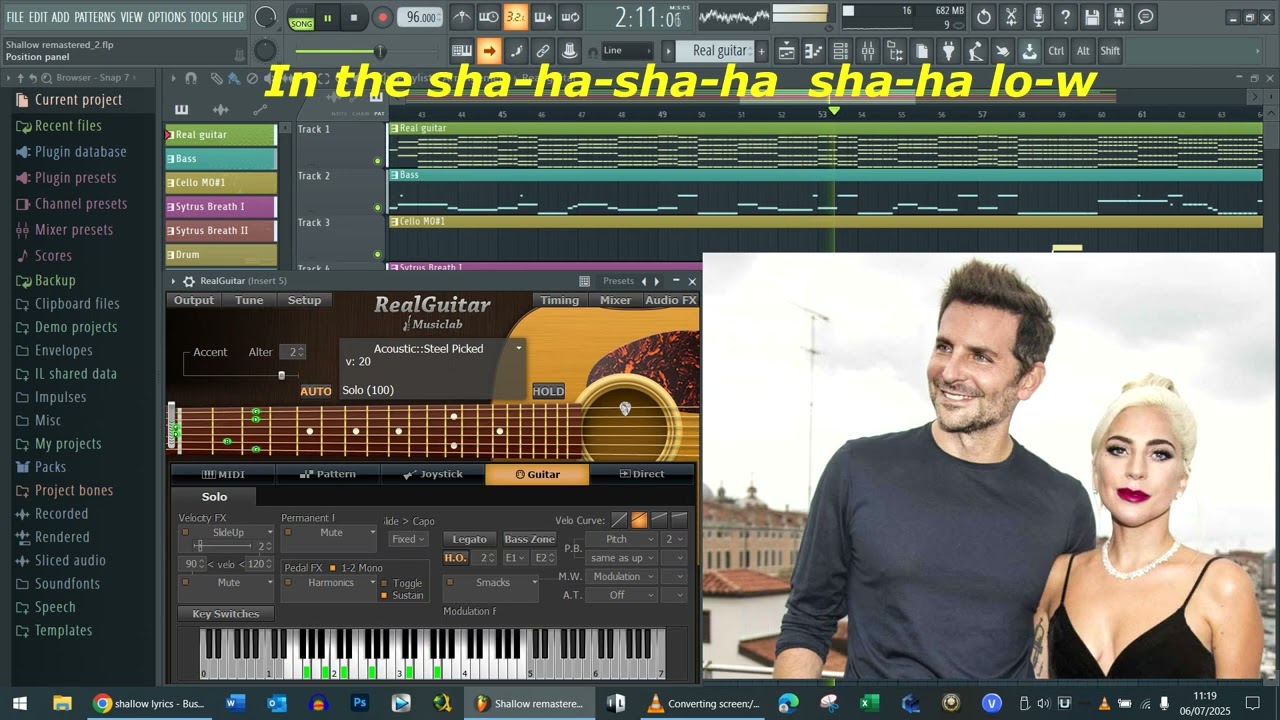Open Excel from the Windows taskbar

870,703
